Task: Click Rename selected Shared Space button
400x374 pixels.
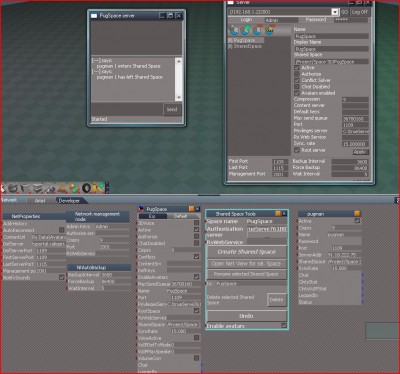Action: [247, 274]
